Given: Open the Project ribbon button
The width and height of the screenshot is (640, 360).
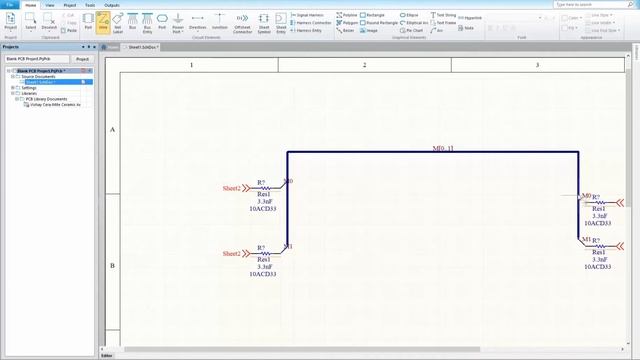Looking at the screenshot, I should tap(10, 22).
